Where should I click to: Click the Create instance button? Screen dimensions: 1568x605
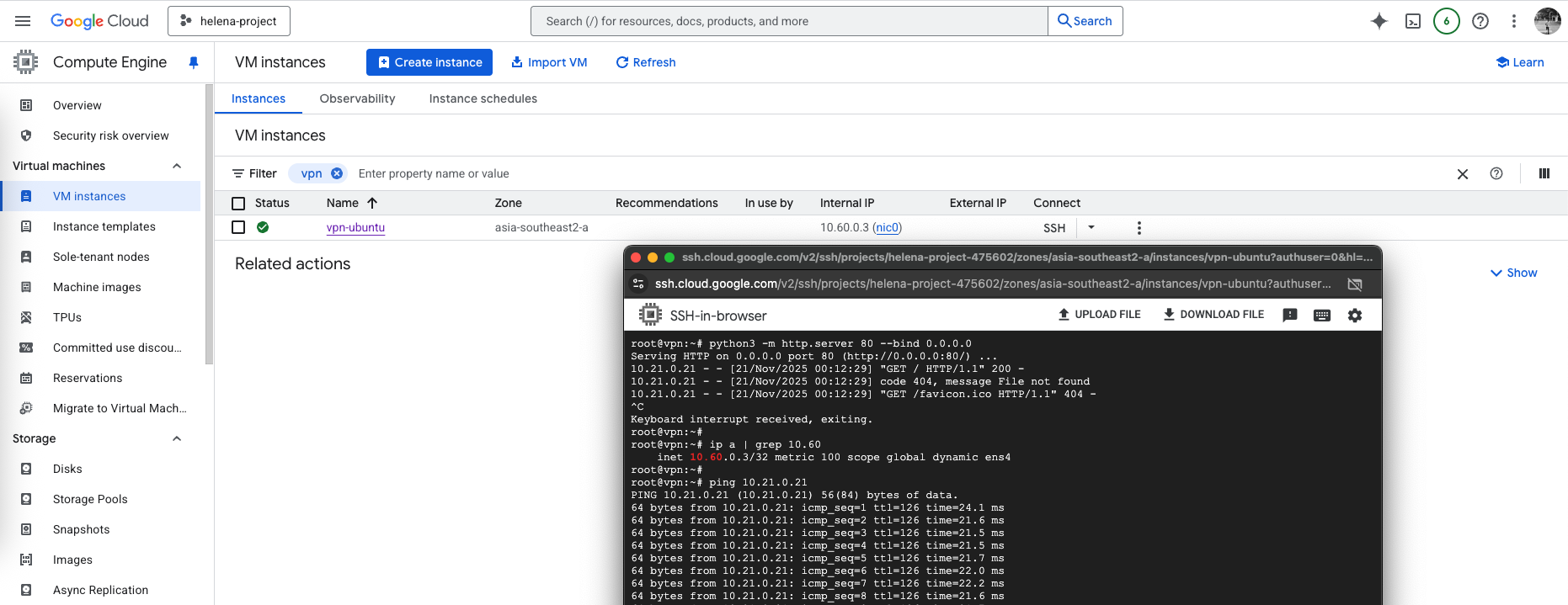430,62
